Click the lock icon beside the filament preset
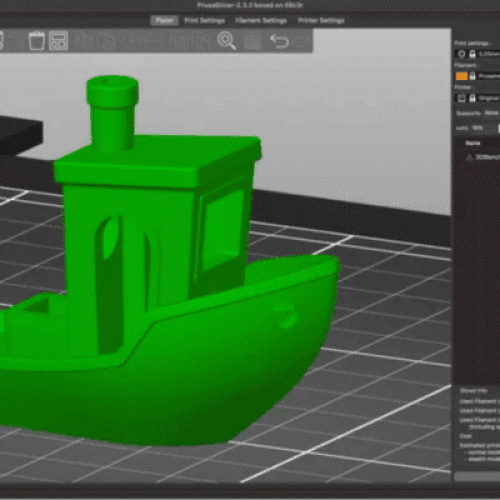 click(x=472, y=76)
